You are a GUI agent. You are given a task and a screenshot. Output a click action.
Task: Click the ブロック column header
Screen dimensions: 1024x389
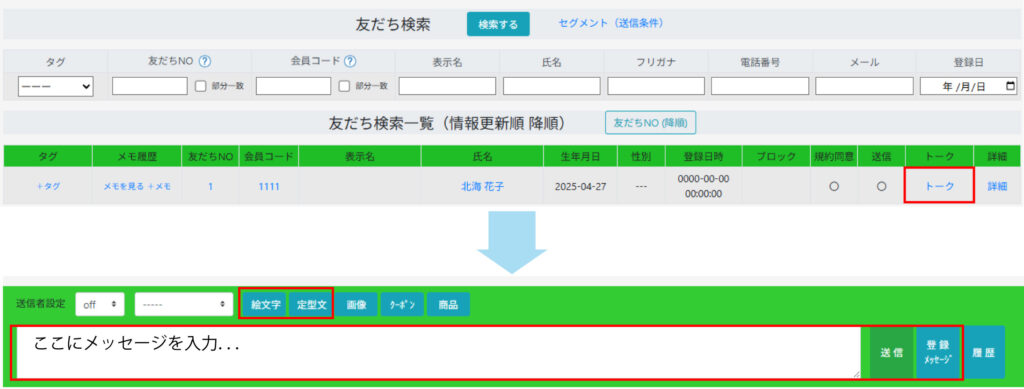[x=776, y=157]
